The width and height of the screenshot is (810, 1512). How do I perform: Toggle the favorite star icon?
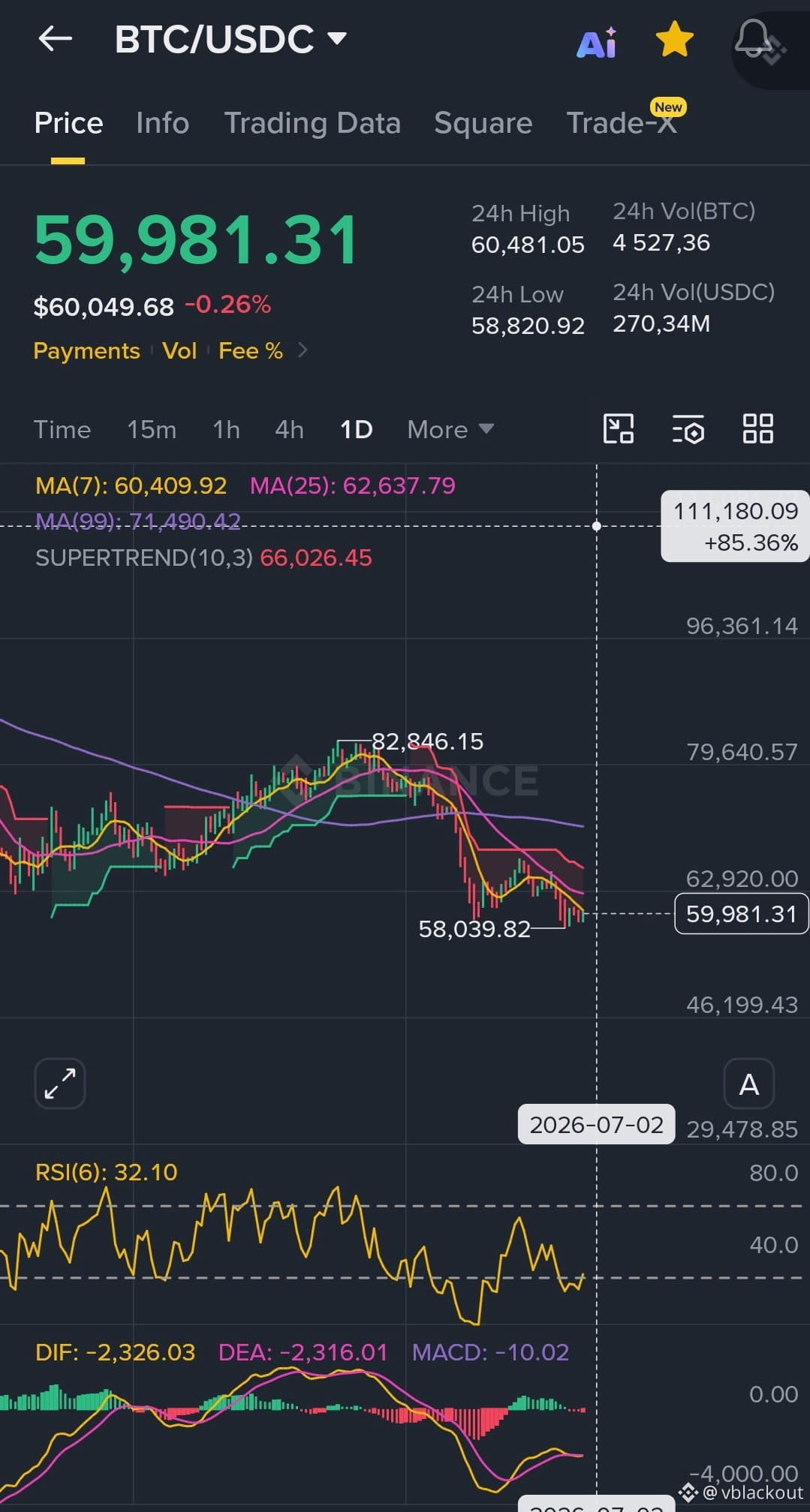(x=674, y=39)
